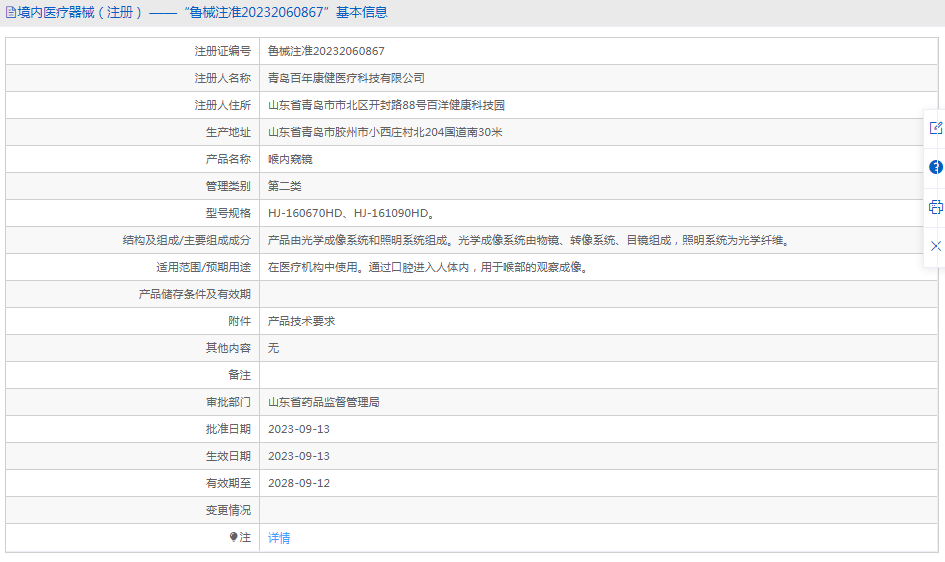945x562 pixels.
Task: Click the edit/feedback icon in right sidebar
Action: point(935,128)
